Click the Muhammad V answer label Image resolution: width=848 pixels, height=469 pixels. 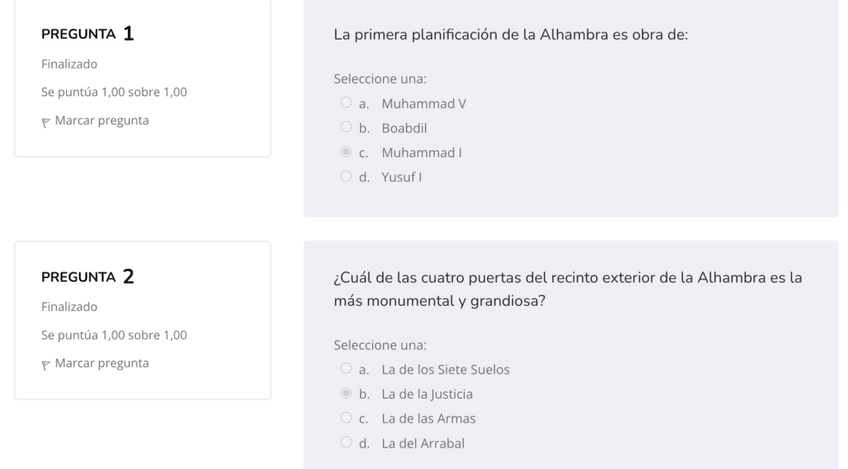click(424, 104)
